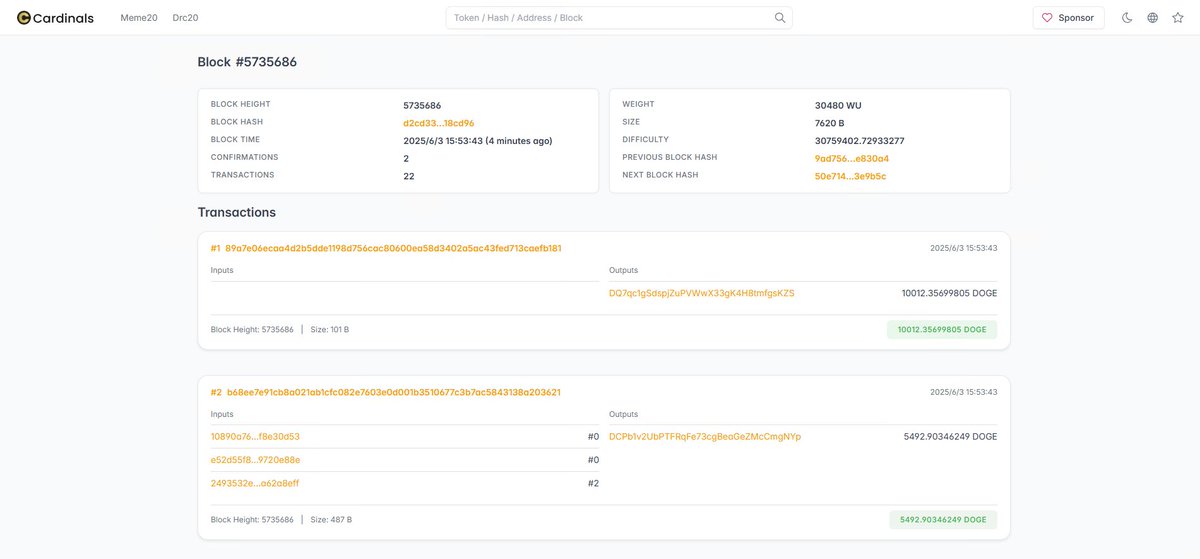Open input 10890a76...f8e30d53
The image size is (1200, 559).
(255, 436)
